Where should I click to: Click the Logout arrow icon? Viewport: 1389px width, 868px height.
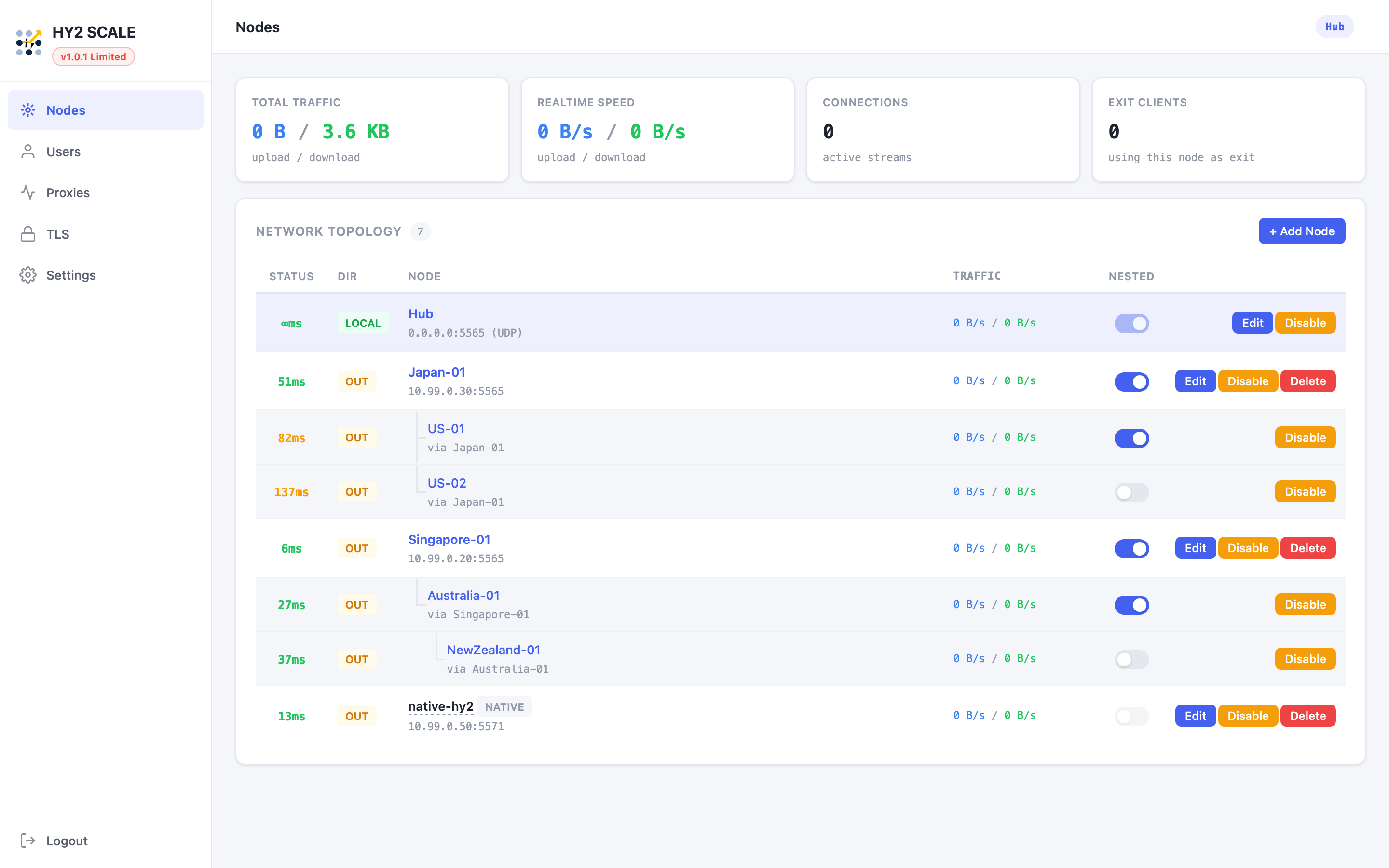point(27,841)
